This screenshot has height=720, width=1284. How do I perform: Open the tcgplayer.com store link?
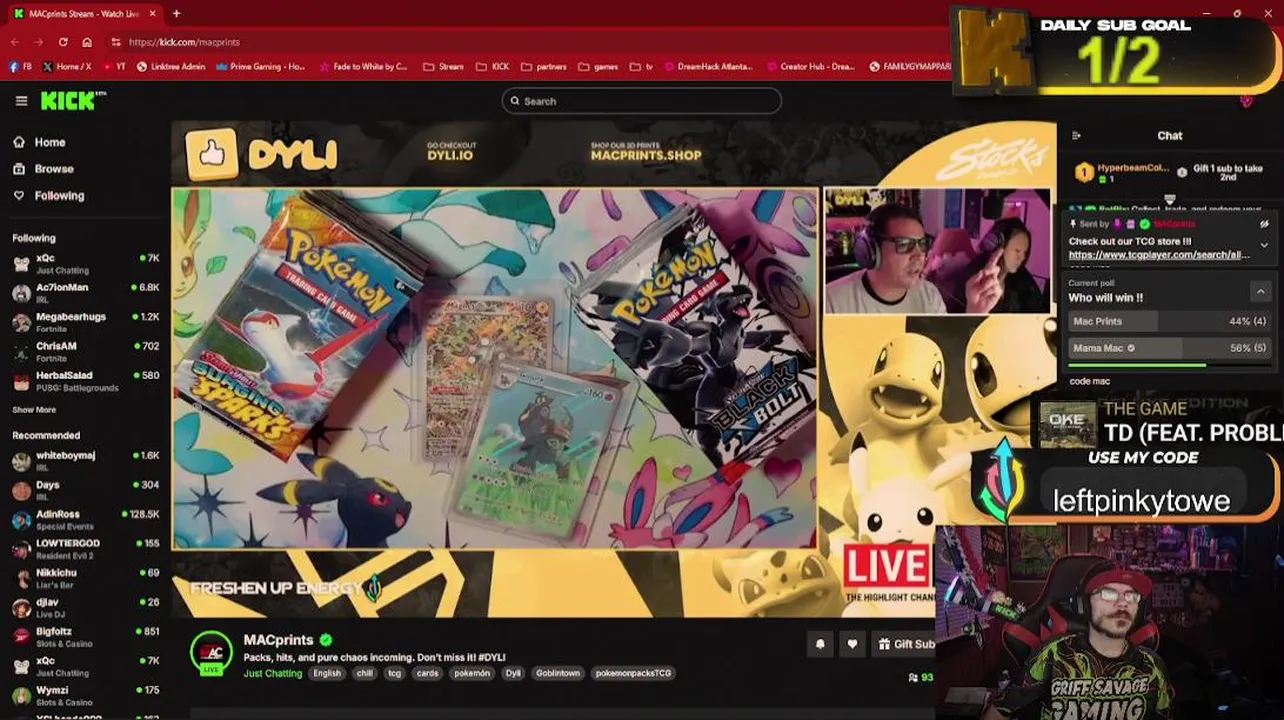point(1159,255)
